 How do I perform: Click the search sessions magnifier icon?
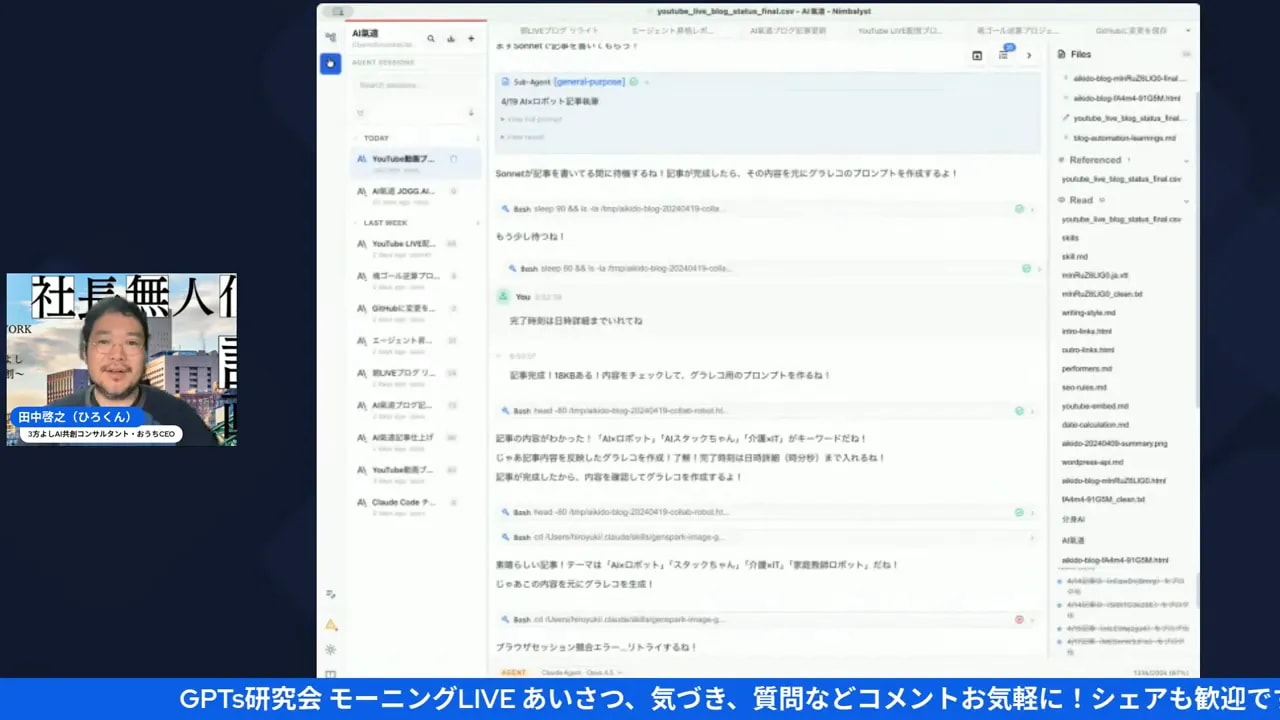431,38
